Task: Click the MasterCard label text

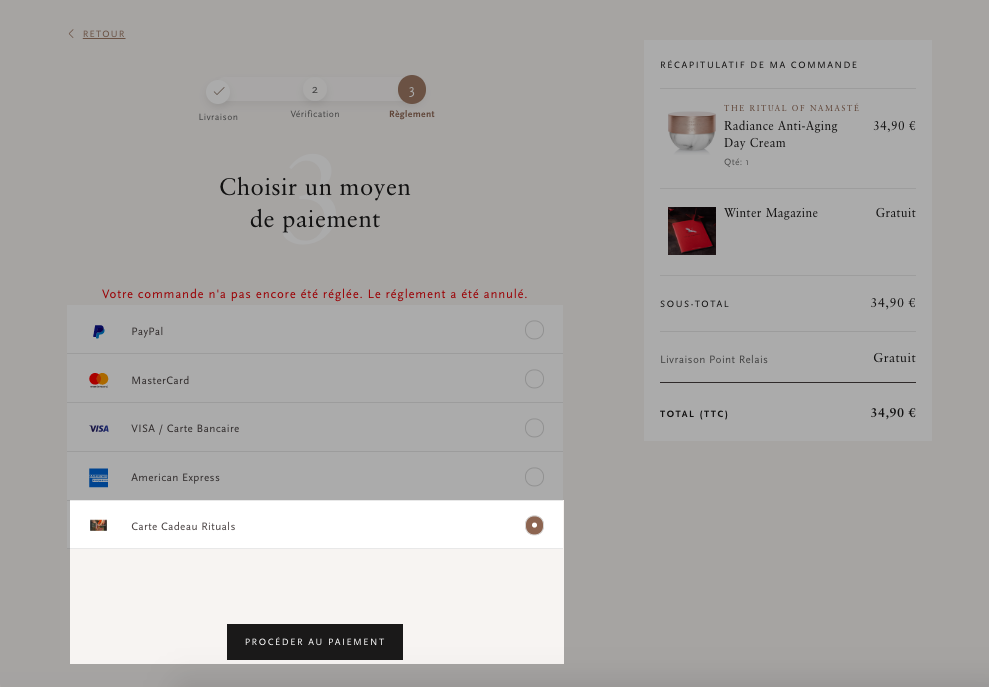Action: [x=160, y=380]
